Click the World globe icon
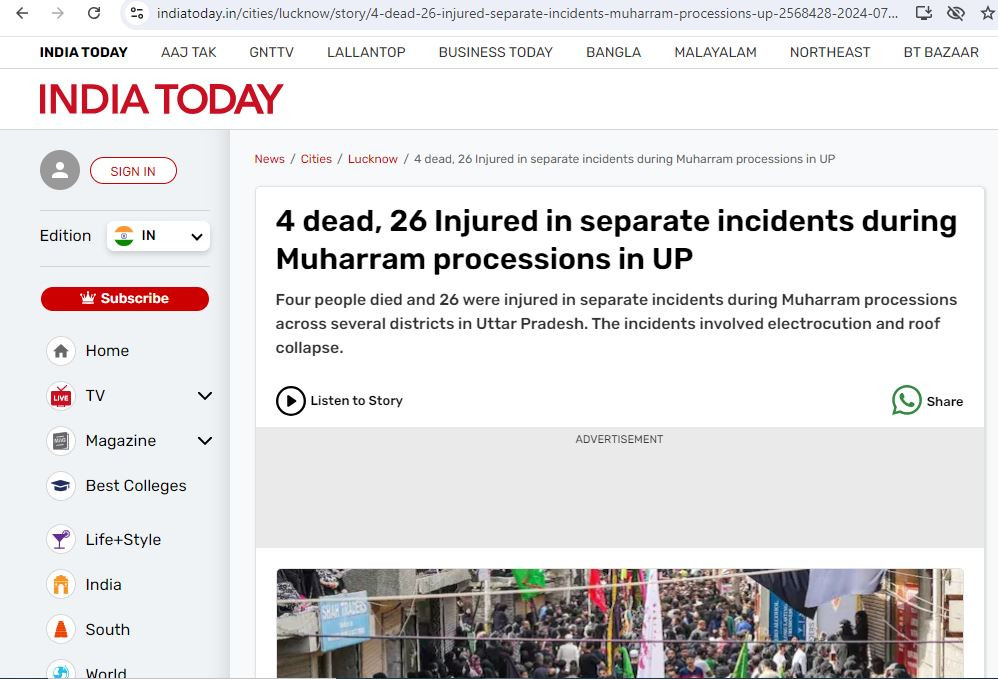 click(x=61, y=671)
